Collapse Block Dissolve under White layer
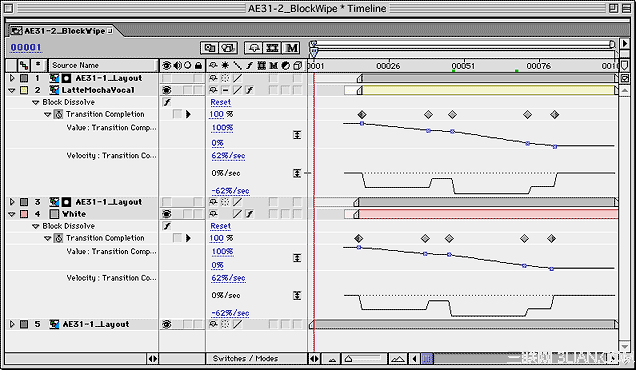This screenshot has width=636, height=370. [x=36, y=226]
